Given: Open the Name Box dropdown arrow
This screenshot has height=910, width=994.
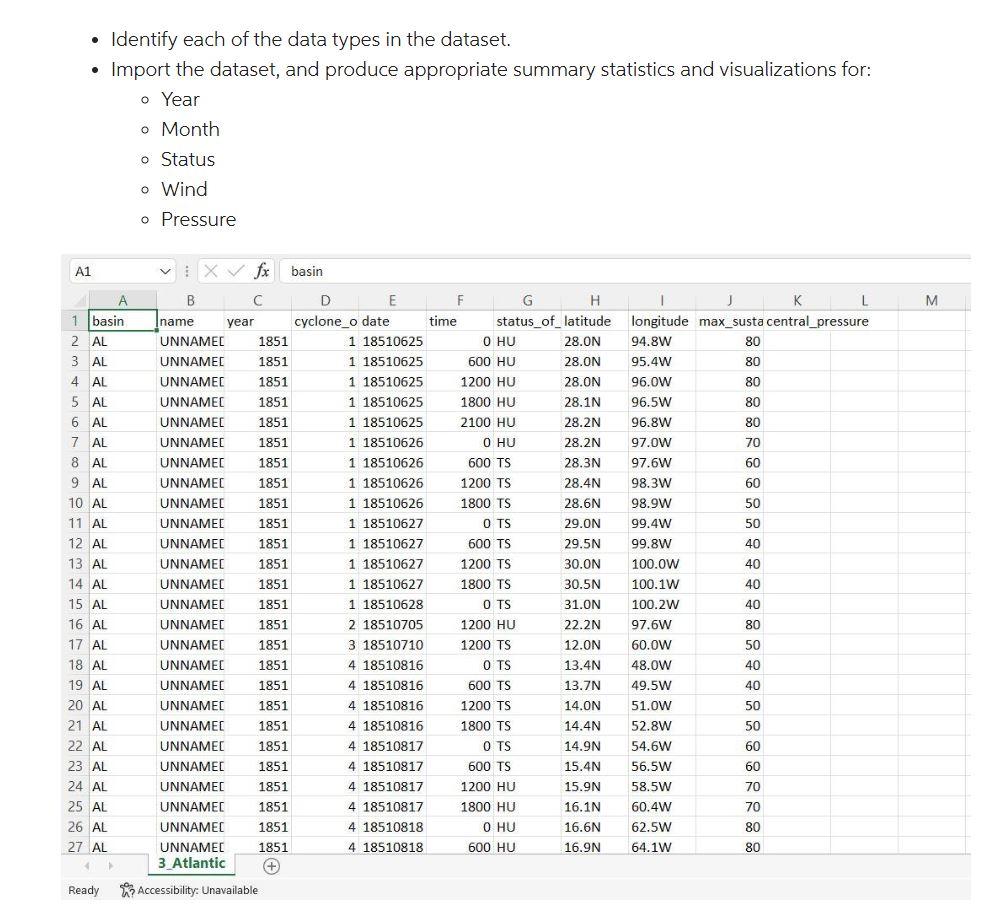Looking at the screenshot, I should point(165,271).
